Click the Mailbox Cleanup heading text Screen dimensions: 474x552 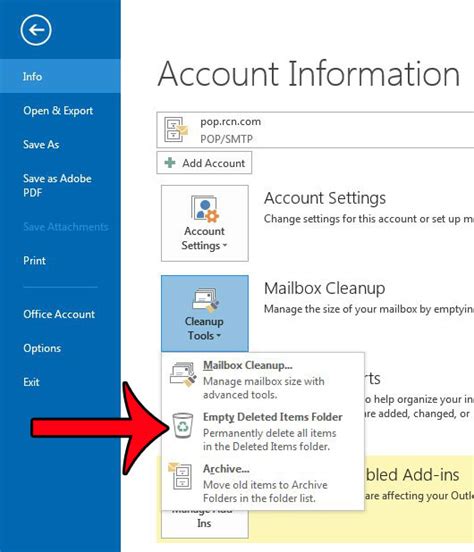pyautogui.click(x=324, y=288)
